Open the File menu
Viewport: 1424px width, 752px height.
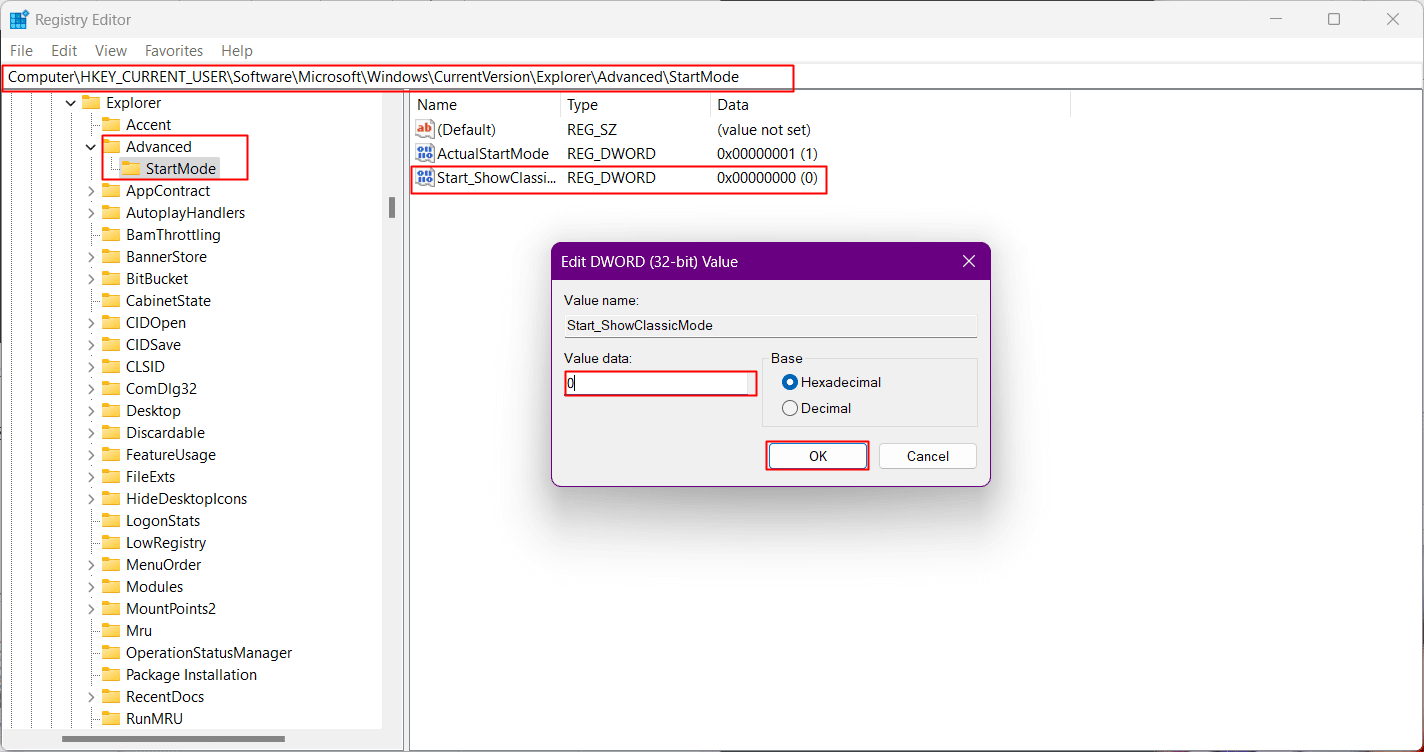click(21, 51)
